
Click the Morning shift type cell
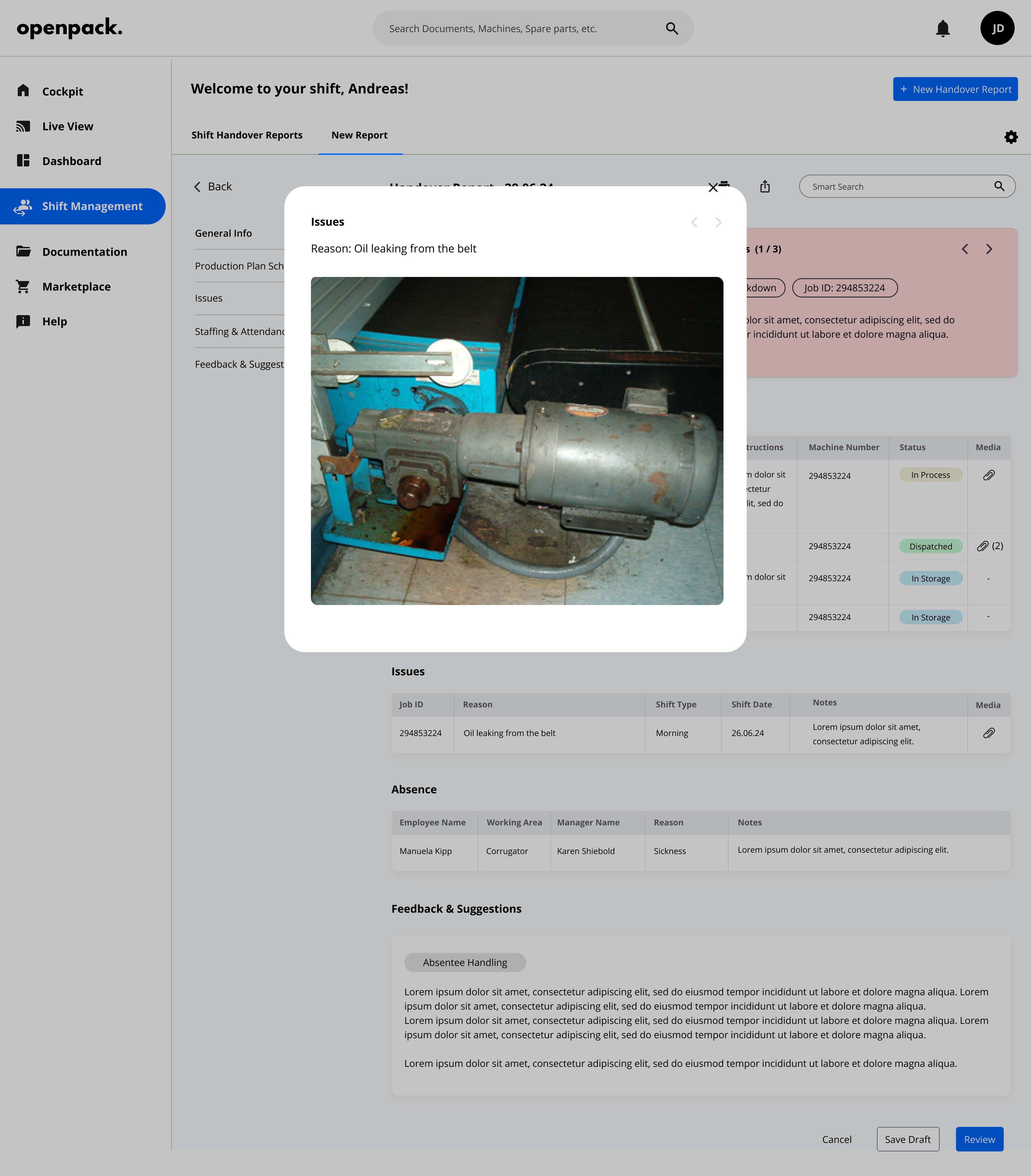pyautogui.click(x=672, y=733)
